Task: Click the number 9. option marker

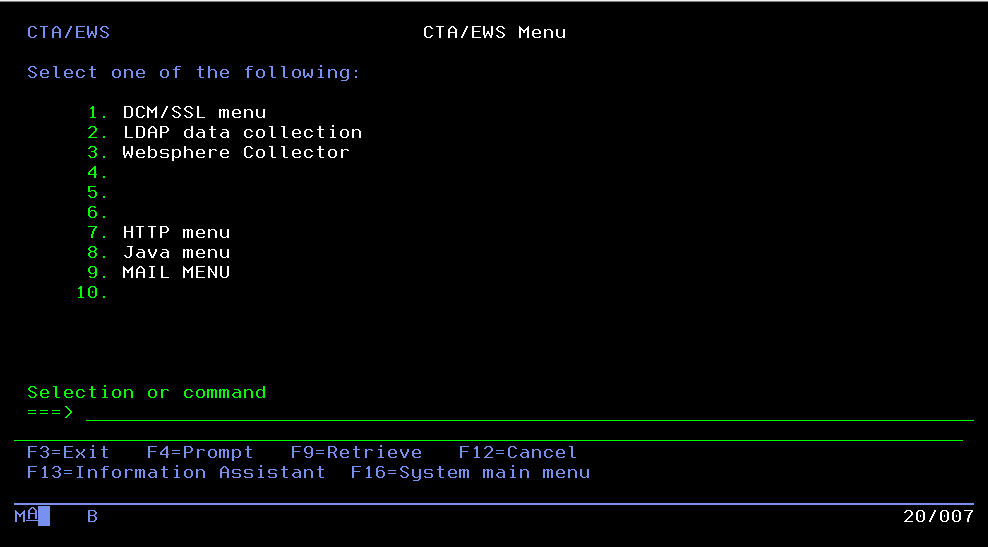Action: [x=98, y=273]
